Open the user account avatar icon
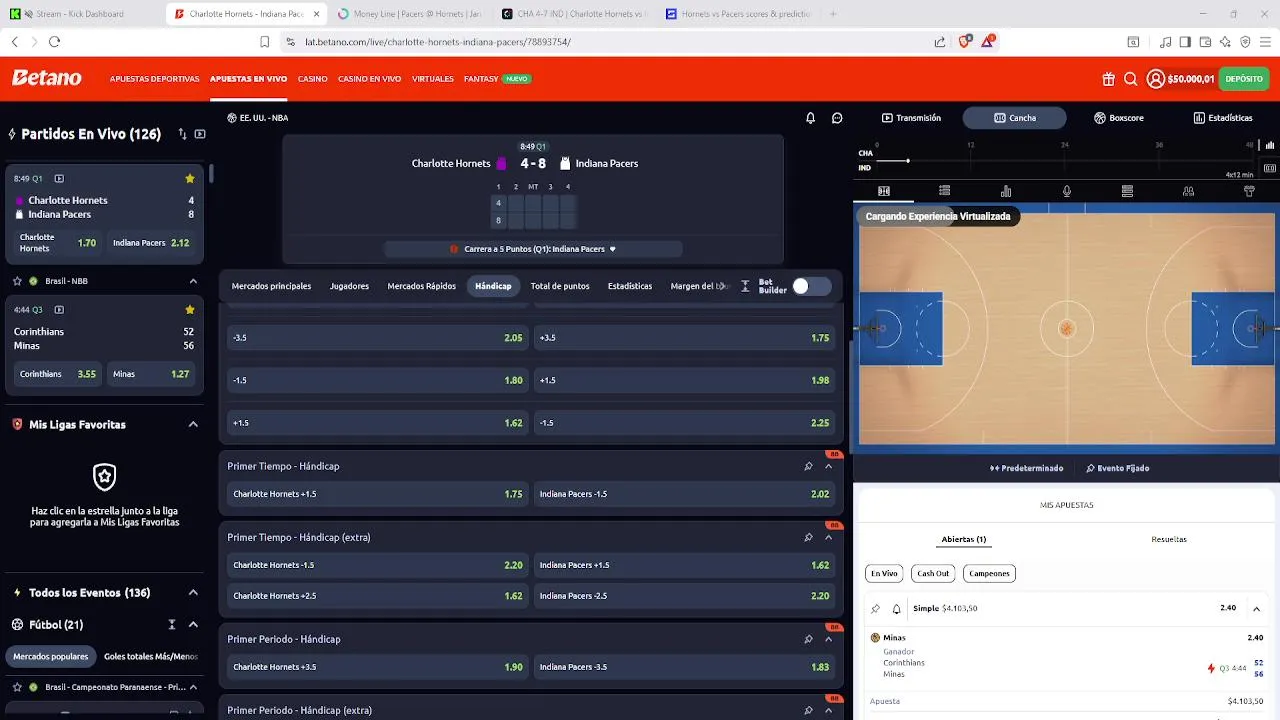The width and height of the screenshot is (1280, 720). pos(1155,79)
